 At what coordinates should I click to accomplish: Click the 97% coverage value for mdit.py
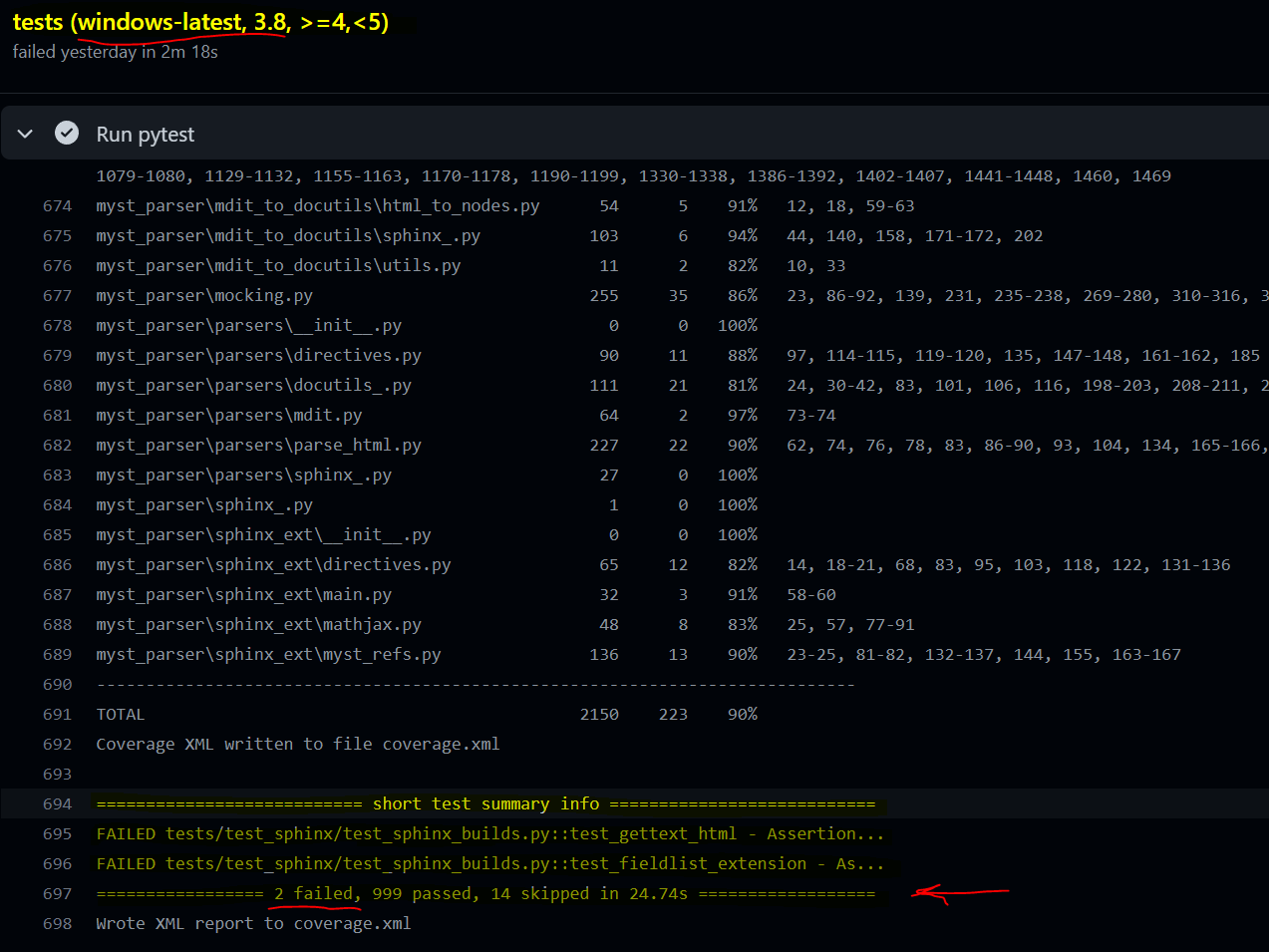pyautogui.click(x=743, y=416)
